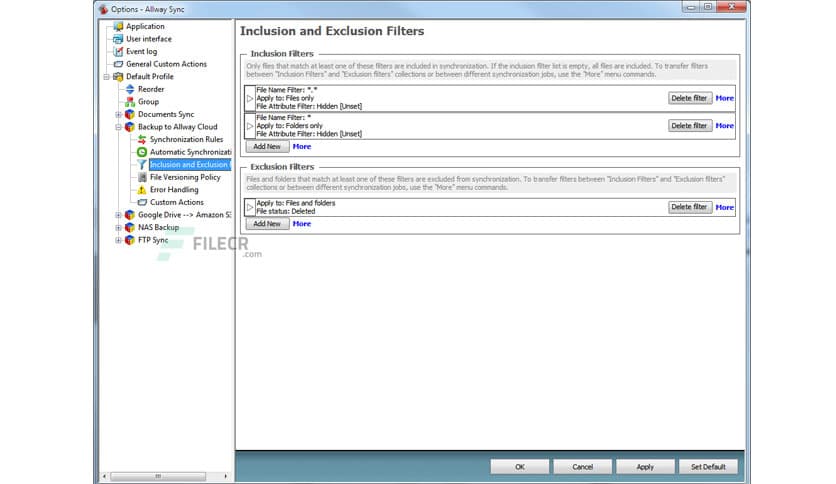
Task: Select User interface in the tree
Action: pyautogui.click(x=149, y=39)
